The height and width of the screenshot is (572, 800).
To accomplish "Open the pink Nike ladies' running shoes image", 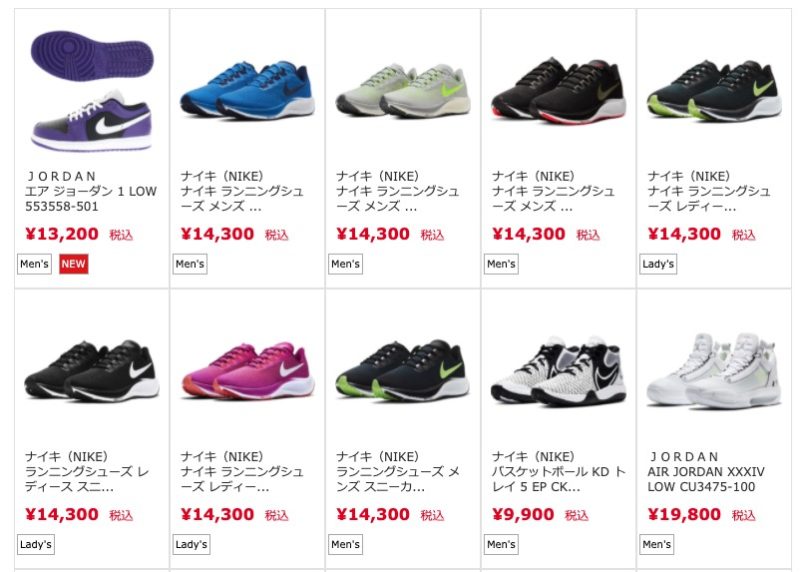I will (247, 370).
